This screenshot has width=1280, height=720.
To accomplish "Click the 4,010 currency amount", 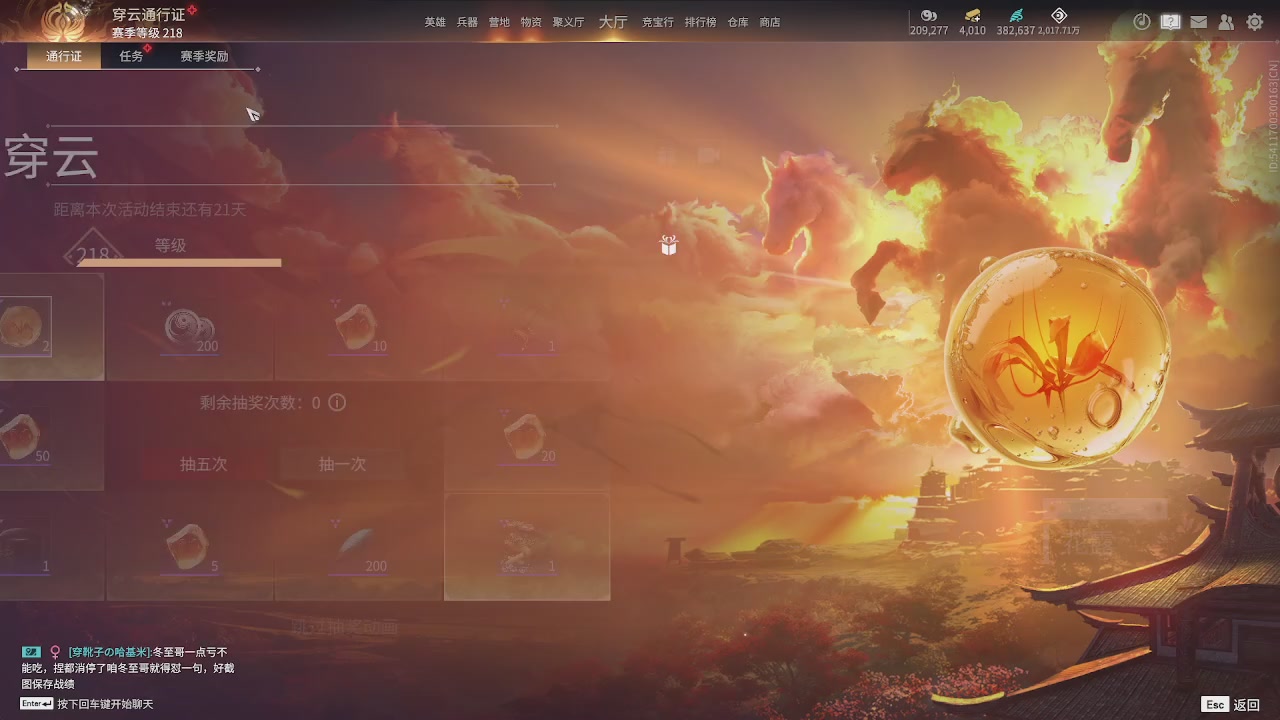I will [x=972, y=31].
